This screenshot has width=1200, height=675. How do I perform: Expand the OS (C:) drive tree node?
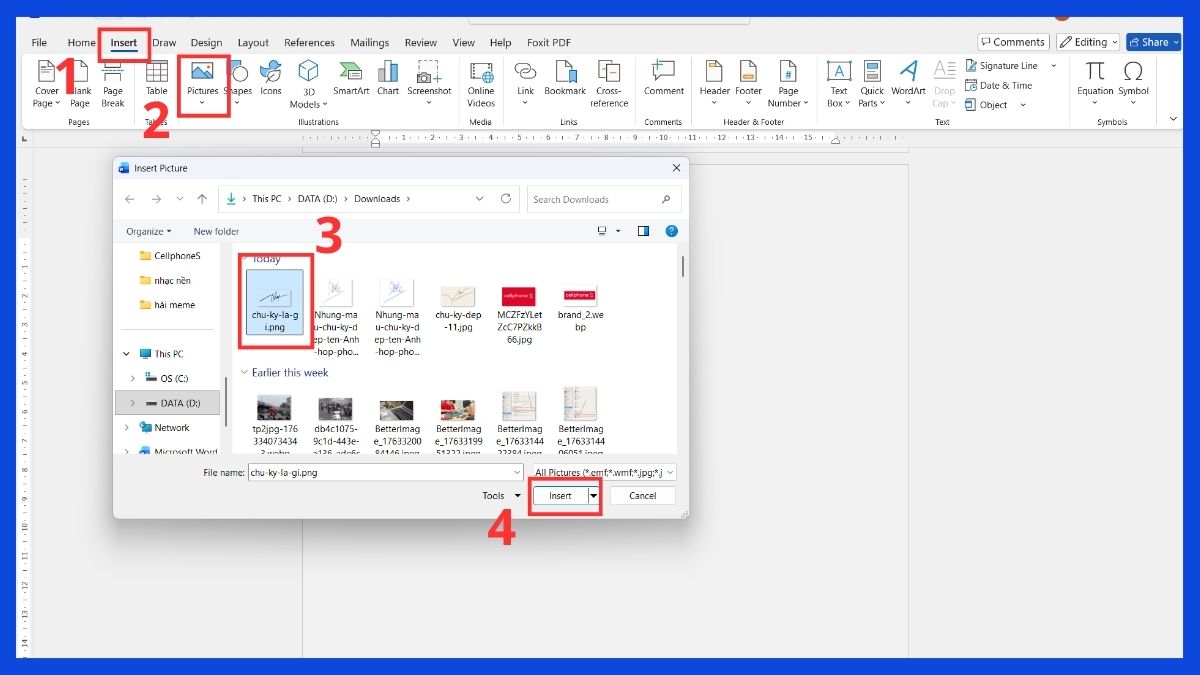pos(133,378)
